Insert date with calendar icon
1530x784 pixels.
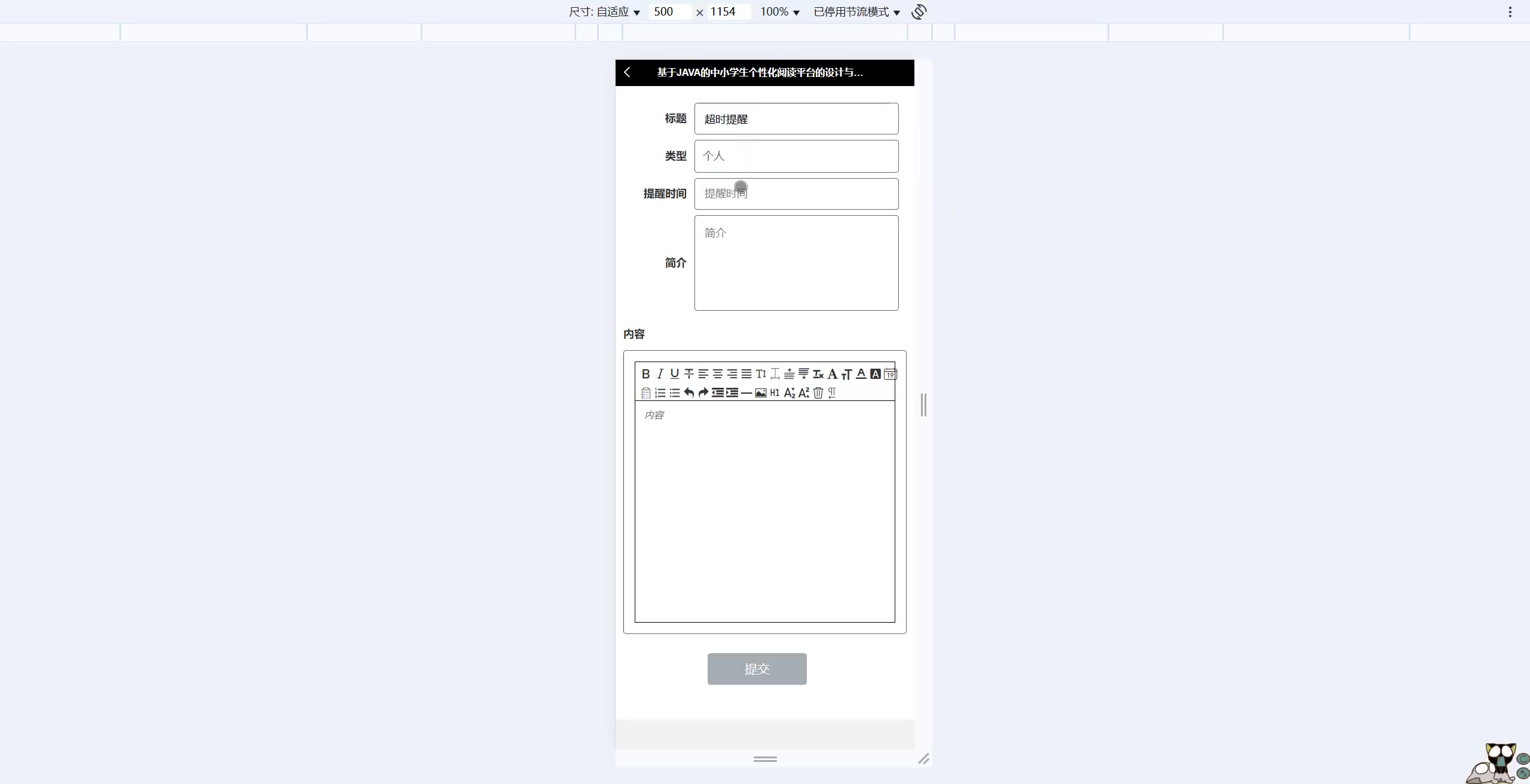click(x=890, y=374)
